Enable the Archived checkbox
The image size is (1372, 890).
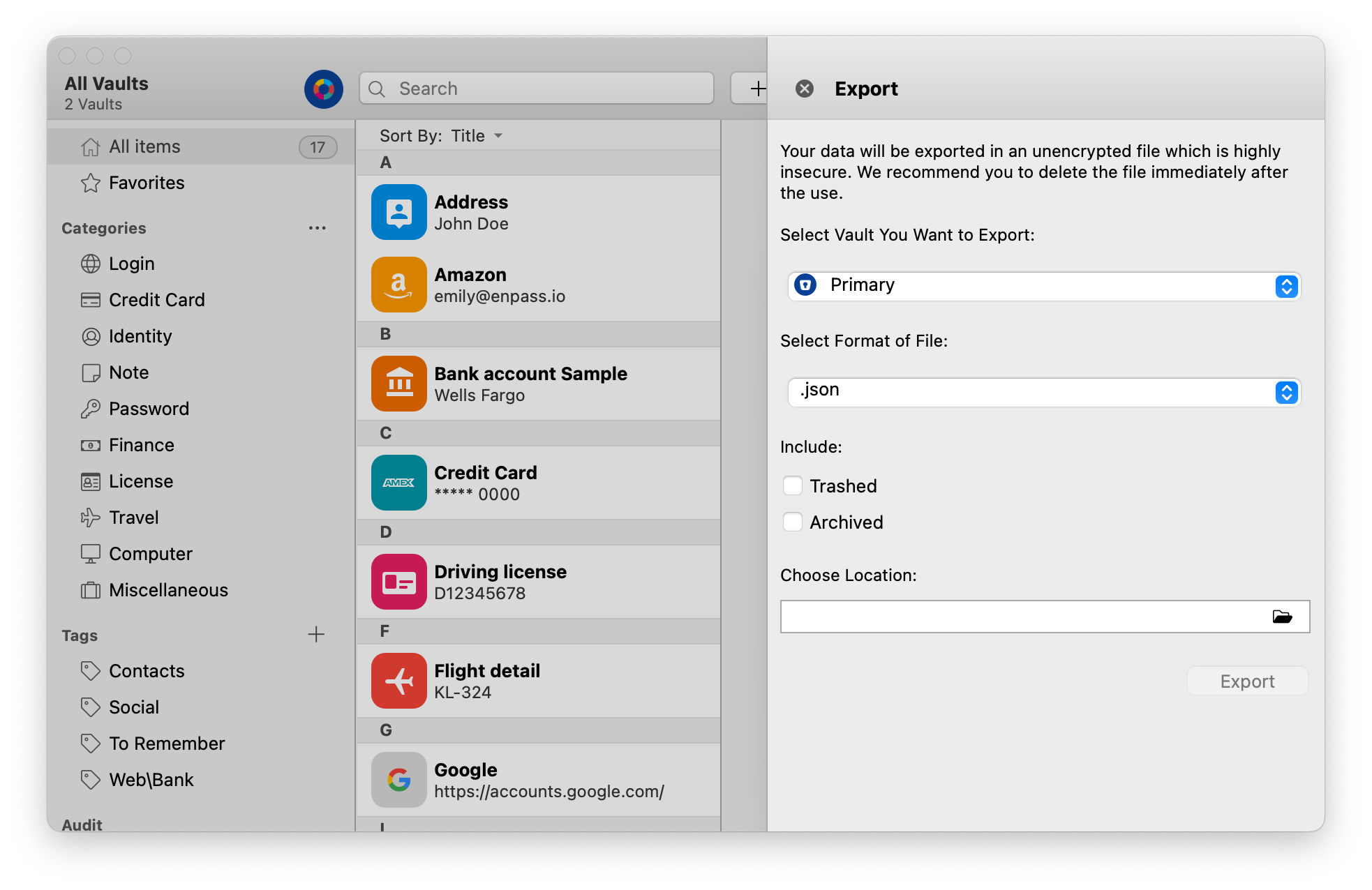[x=793, y=522]
